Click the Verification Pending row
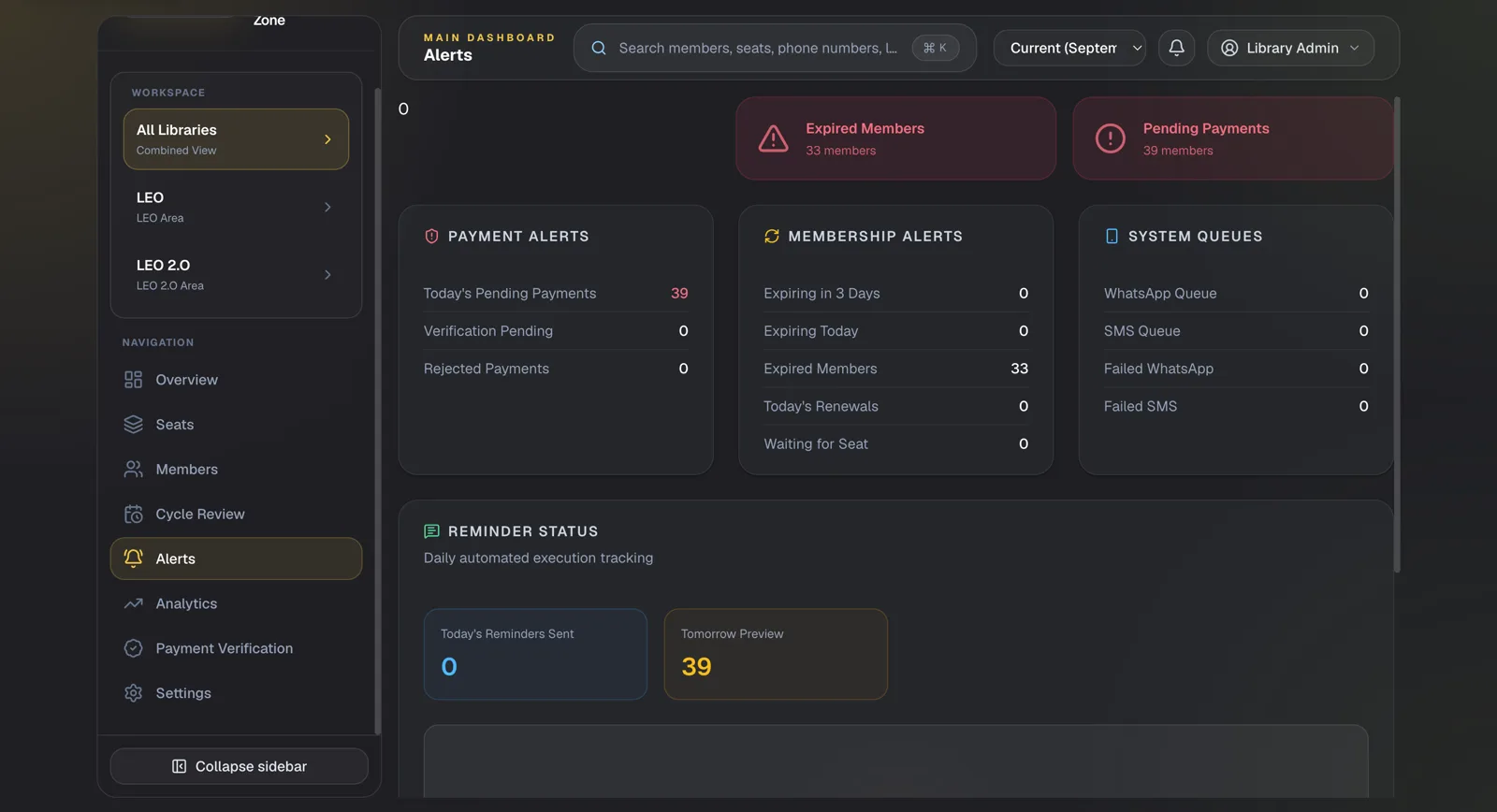Image resolution: width=1497 pixels, height=812 pixels. point(556,331)
